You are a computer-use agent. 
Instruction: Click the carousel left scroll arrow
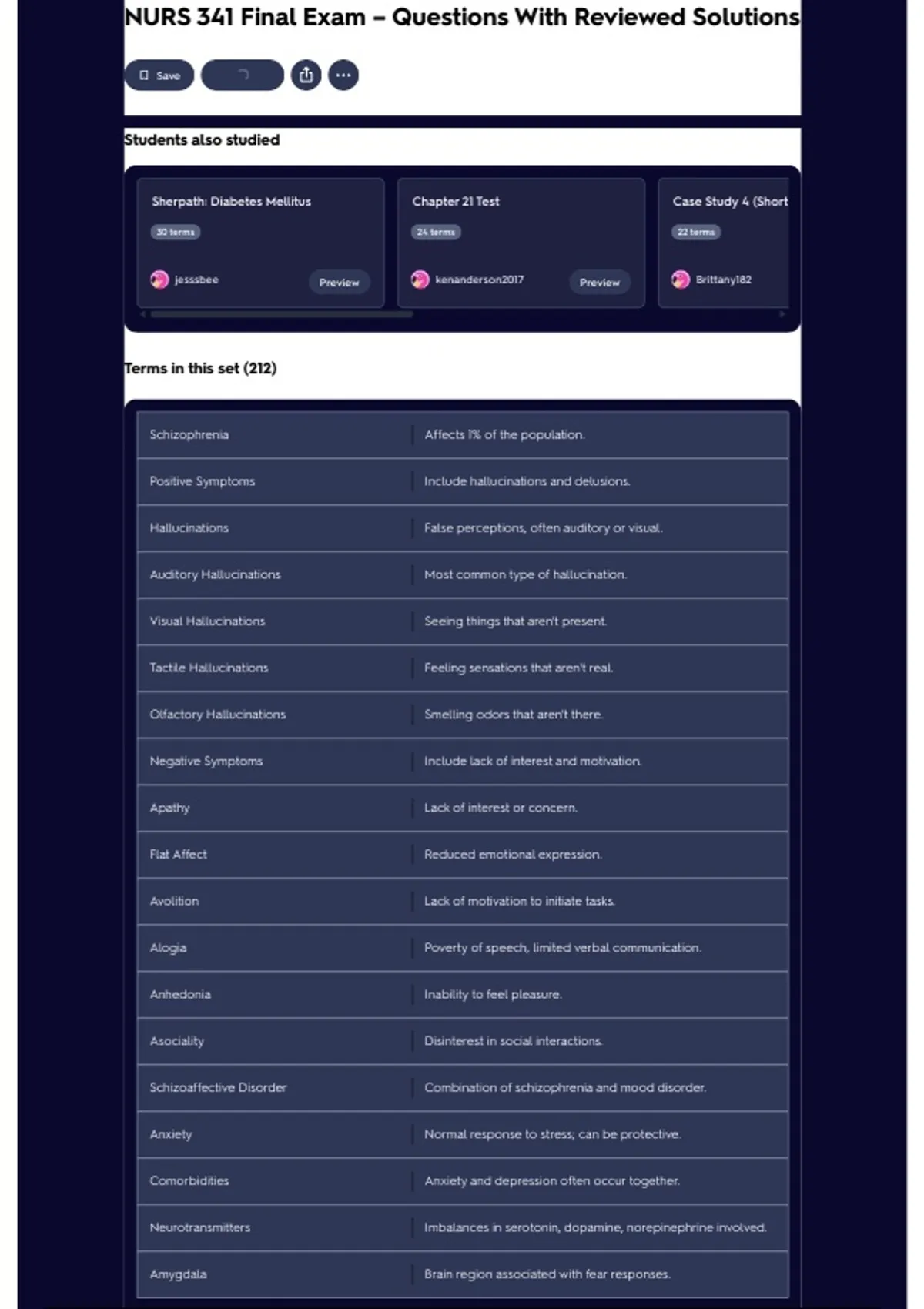click(x=143, y=314)
